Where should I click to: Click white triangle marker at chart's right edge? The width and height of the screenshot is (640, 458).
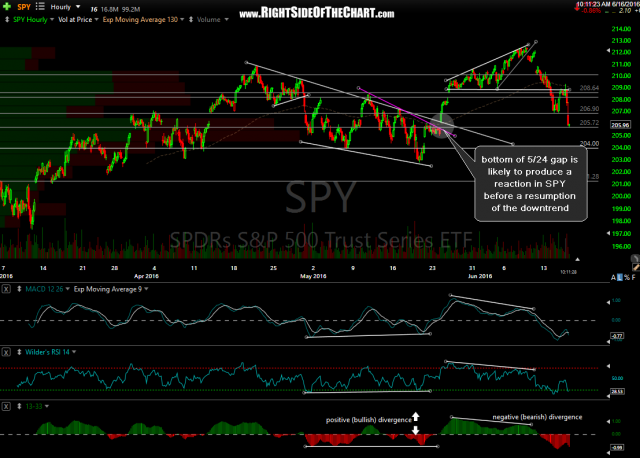pos(577,259)
